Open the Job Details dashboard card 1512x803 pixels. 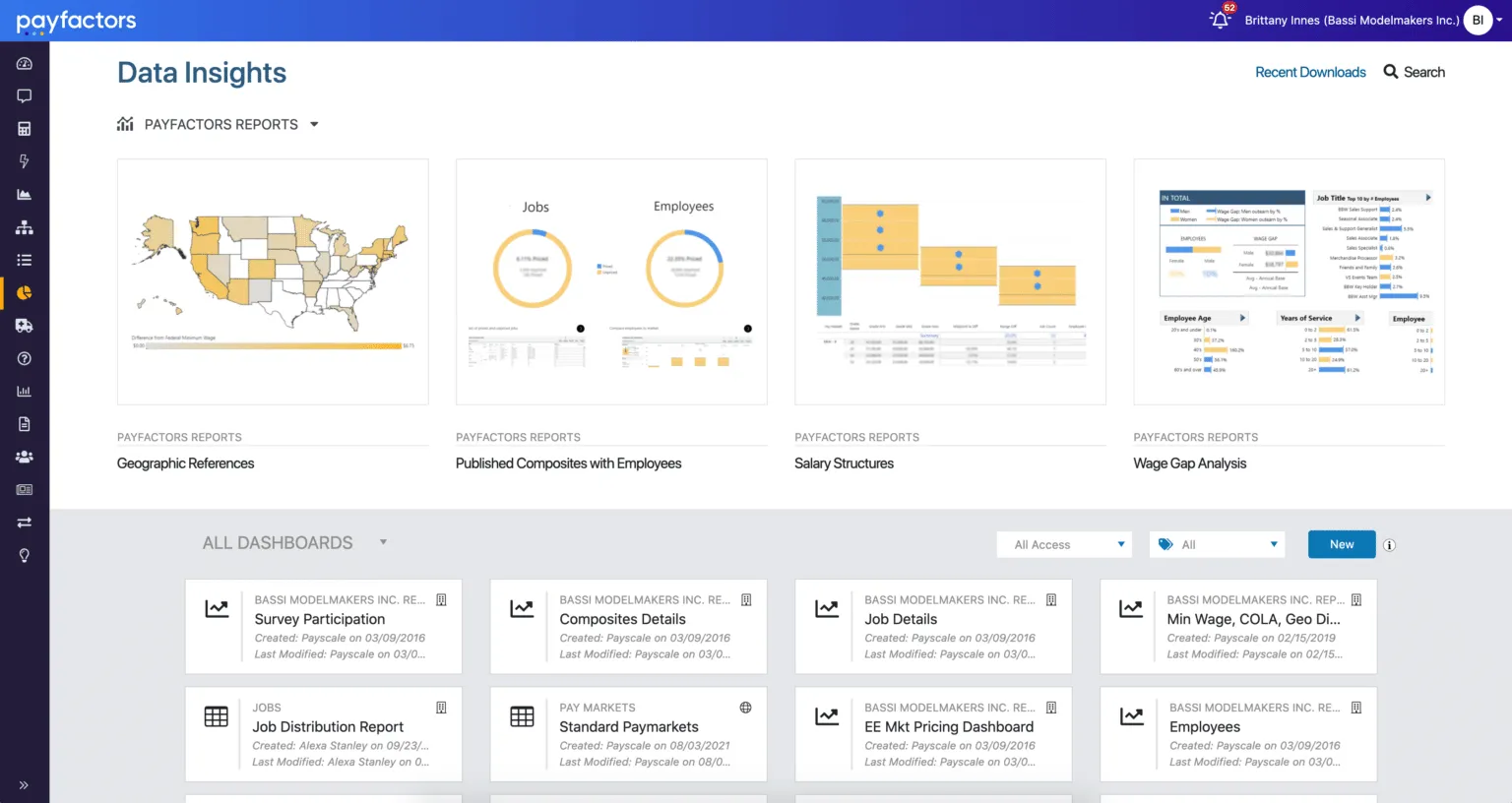point(934,627)
